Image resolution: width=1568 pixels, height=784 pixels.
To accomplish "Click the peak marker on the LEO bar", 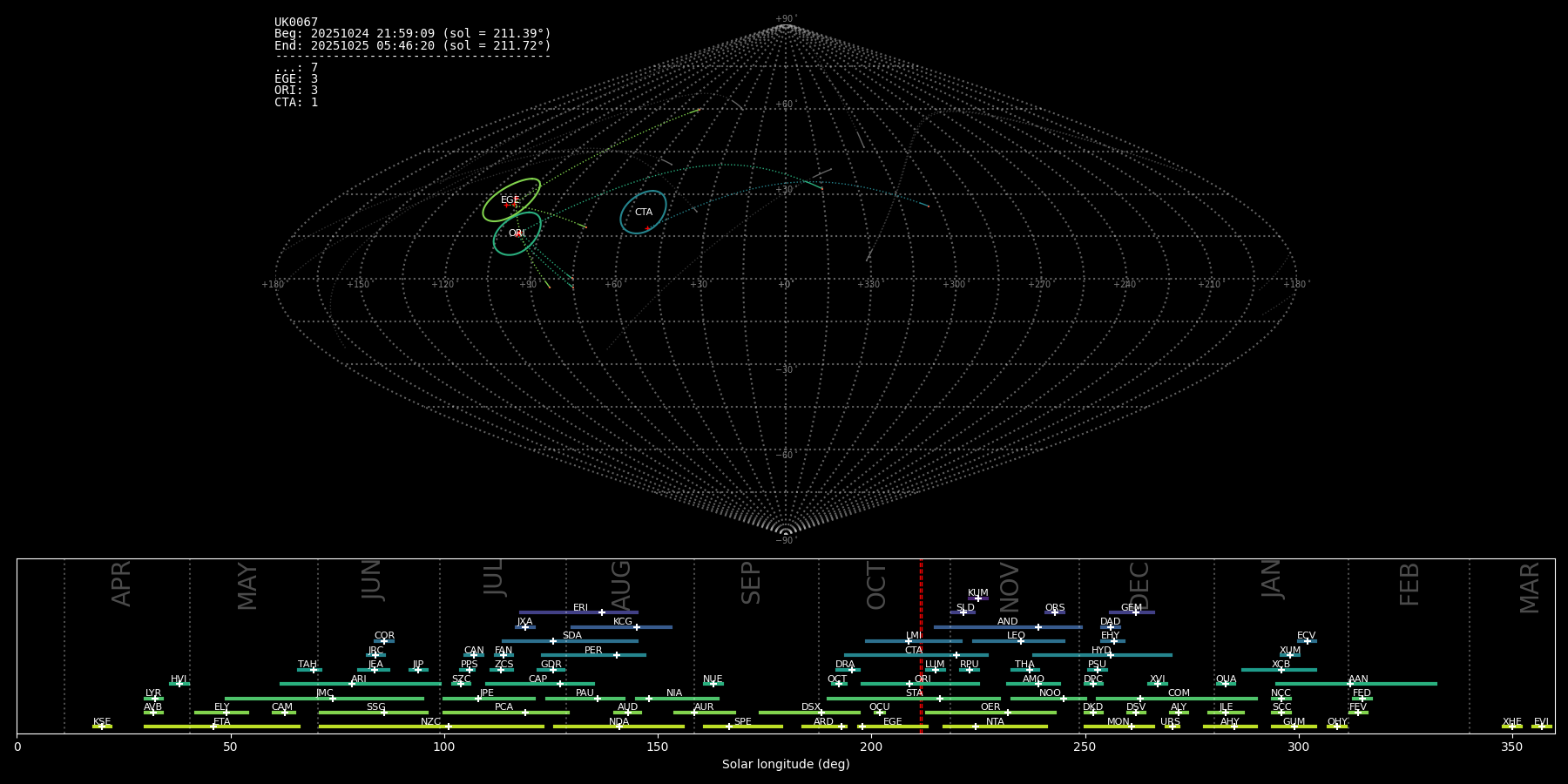I will [x=1021, y=641].
